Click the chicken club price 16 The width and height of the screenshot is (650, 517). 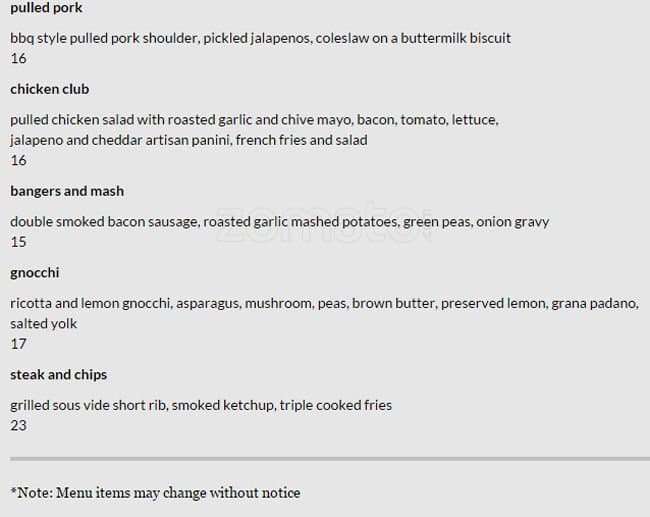[x=18, y=160]
